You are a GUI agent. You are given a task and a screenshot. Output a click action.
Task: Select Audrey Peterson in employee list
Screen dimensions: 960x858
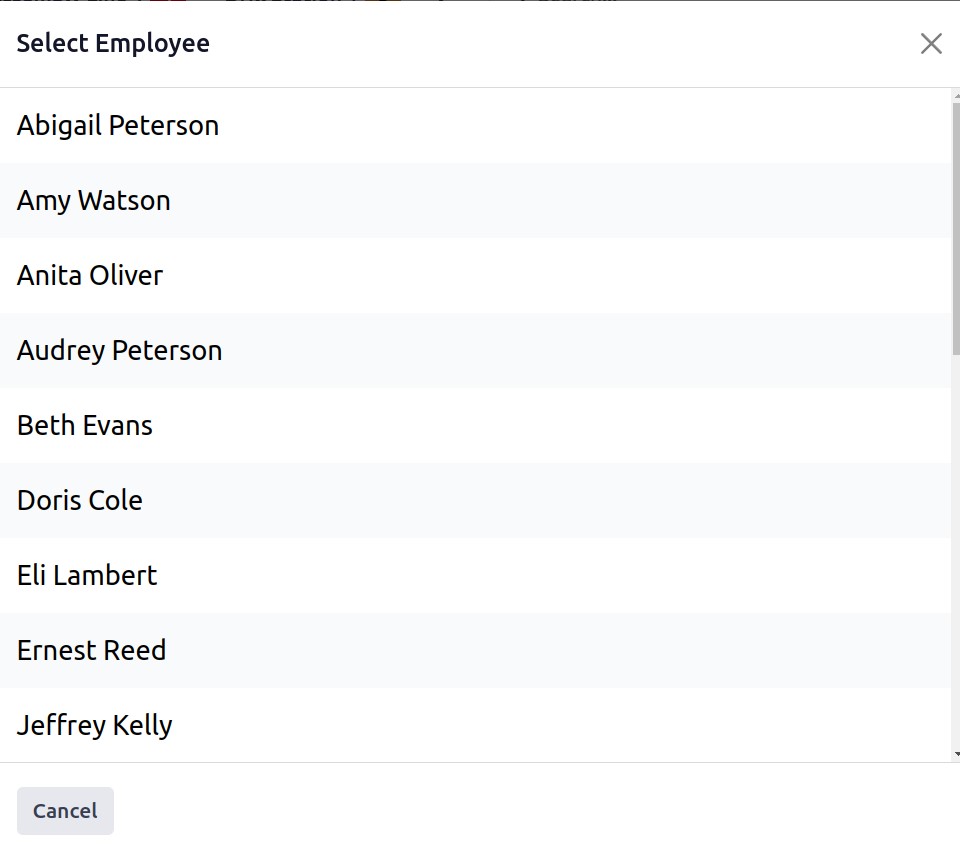pos(476,350)
